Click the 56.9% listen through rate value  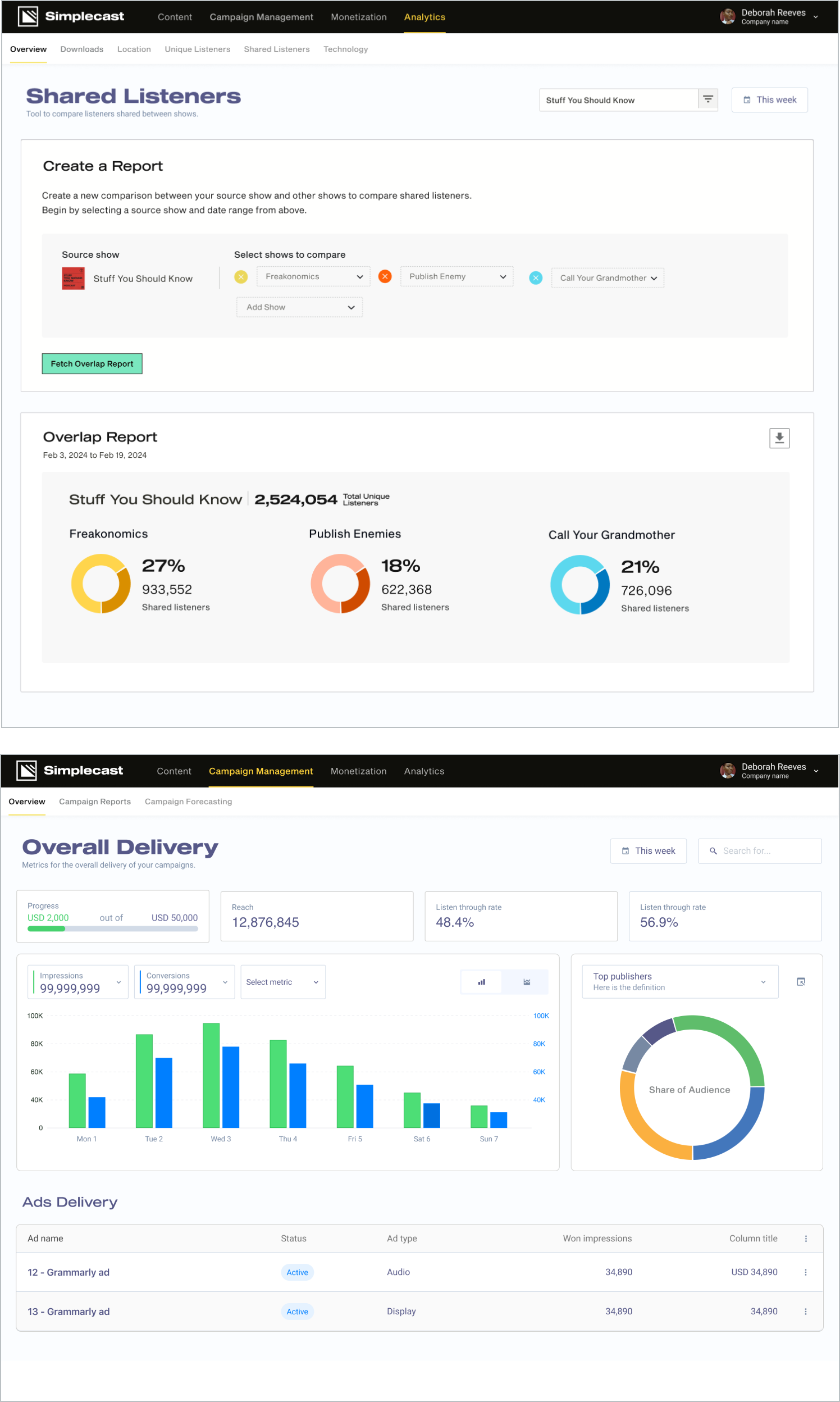pyautogui.click(x=659, y=922)
